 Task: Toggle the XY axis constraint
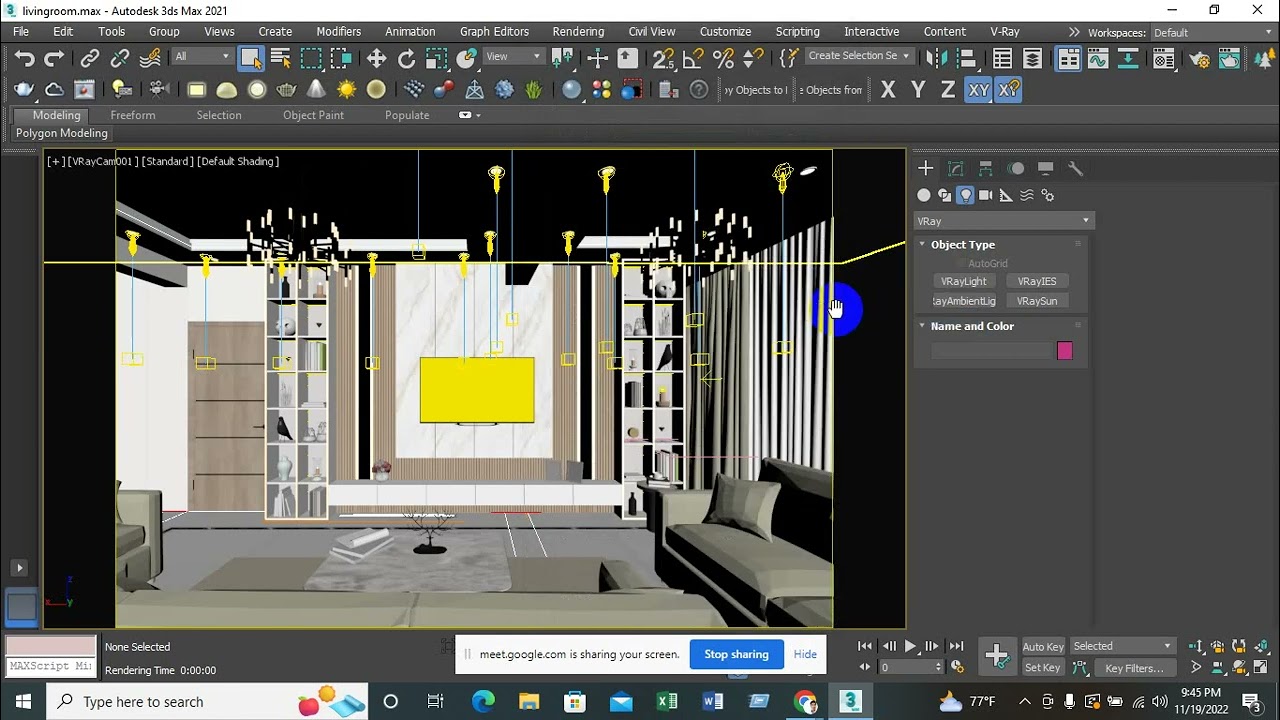[x=978, y=90]
